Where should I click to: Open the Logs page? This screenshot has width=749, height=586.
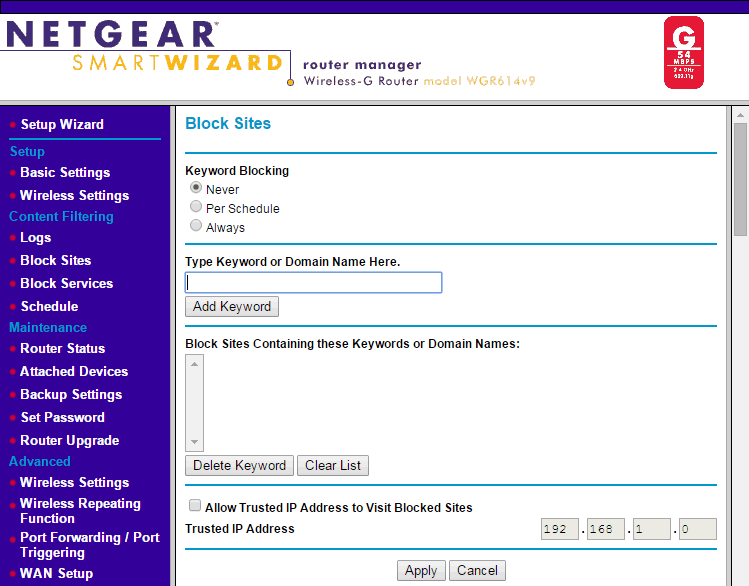pos(35,237)
